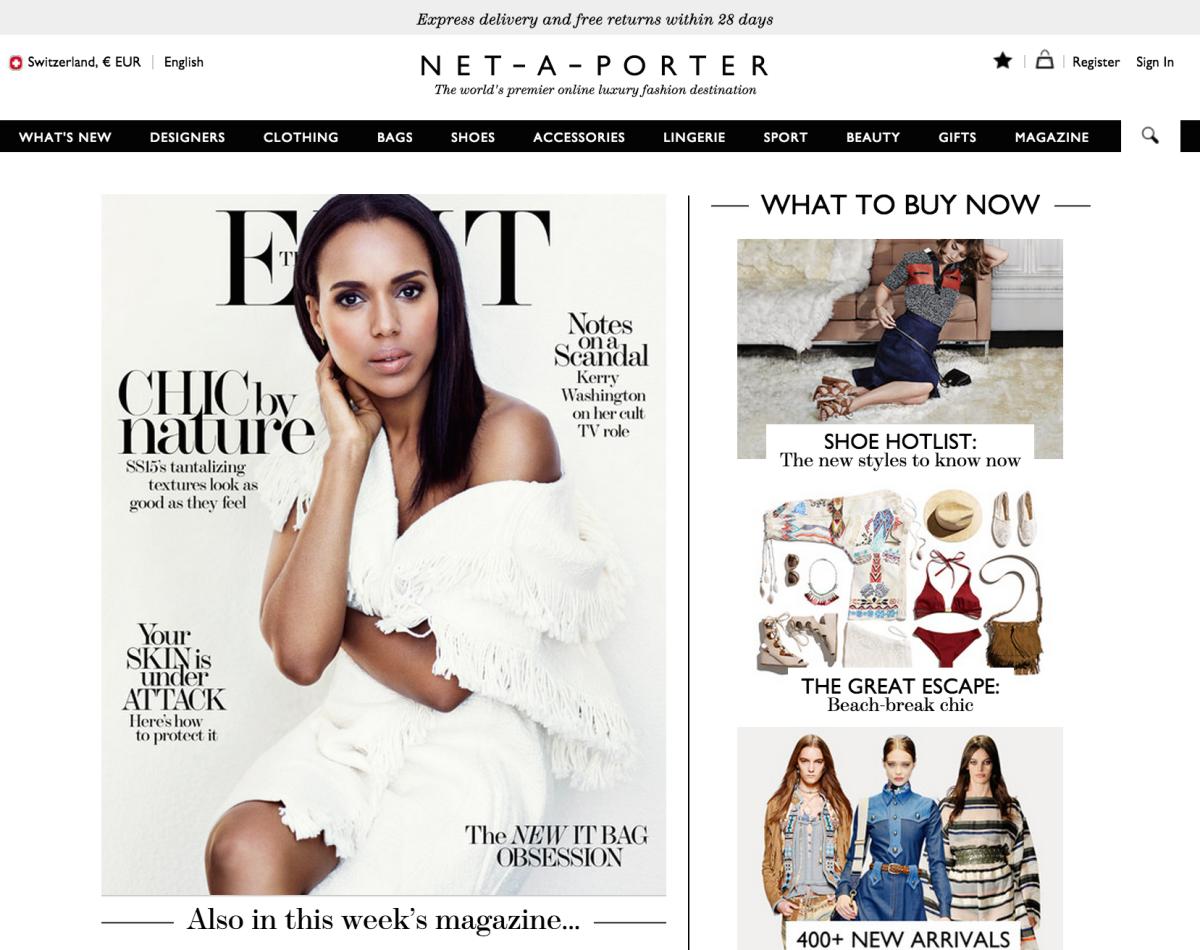Screen dimensions: 1200x950
Task: Open The Edit magazine cover
Action: click(384, 544)
